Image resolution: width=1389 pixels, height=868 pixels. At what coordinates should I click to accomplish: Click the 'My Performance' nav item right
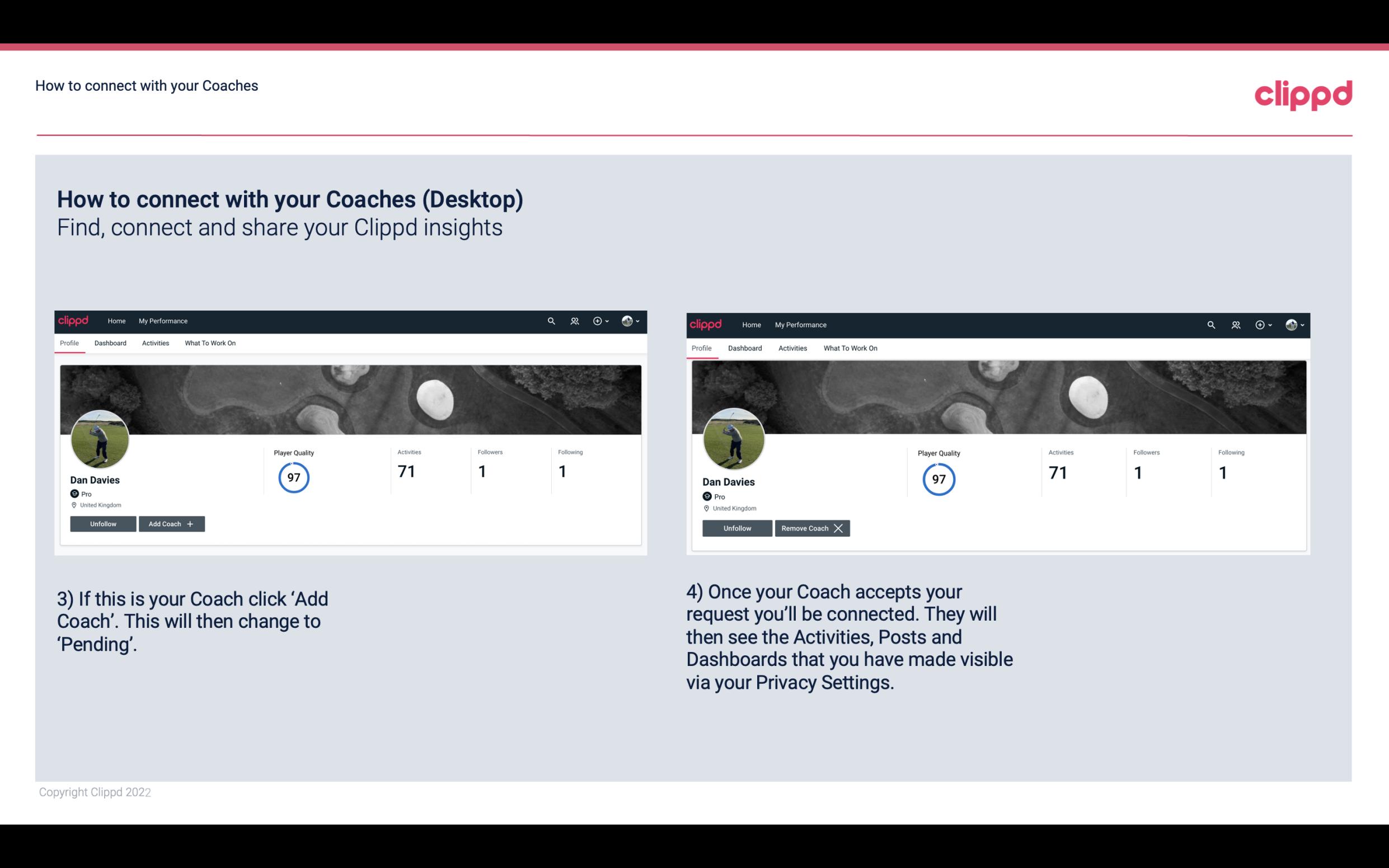point(801,323)
